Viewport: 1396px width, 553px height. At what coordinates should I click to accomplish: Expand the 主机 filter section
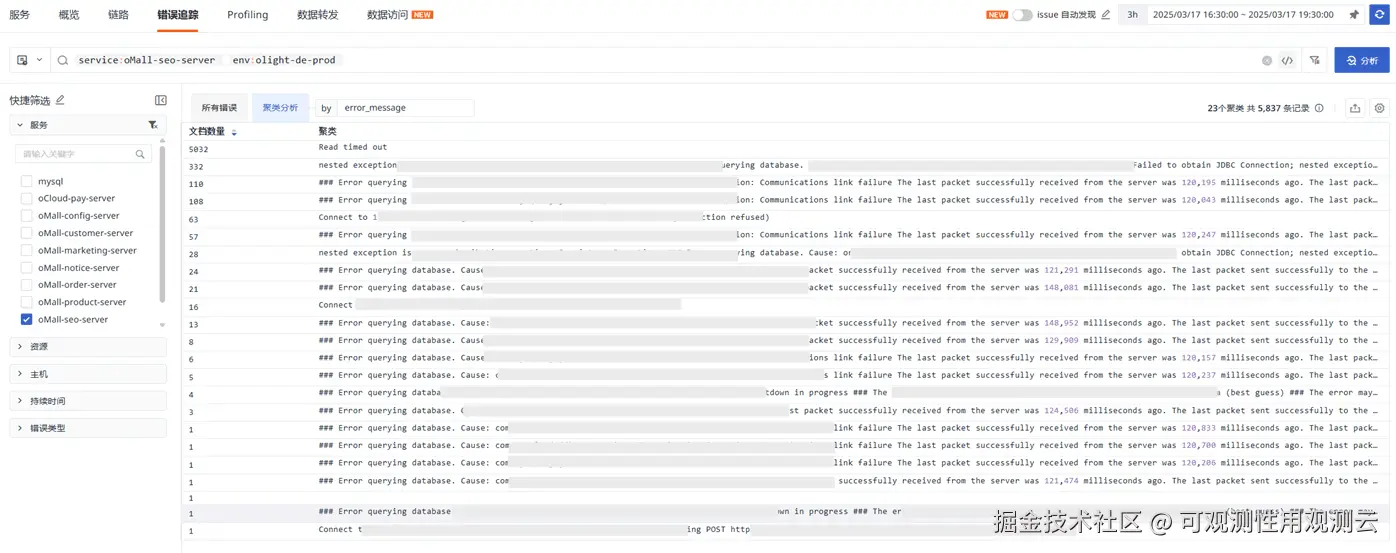88,374
